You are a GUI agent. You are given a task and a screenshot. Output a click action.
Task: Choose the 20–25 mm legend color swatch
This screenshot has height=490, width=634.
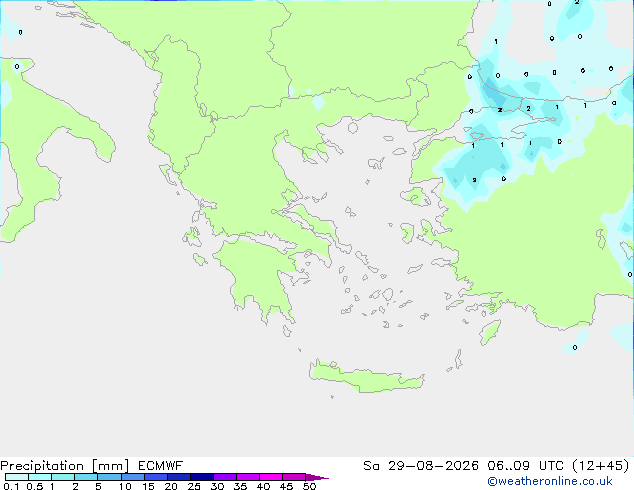[x=179, y=477]
